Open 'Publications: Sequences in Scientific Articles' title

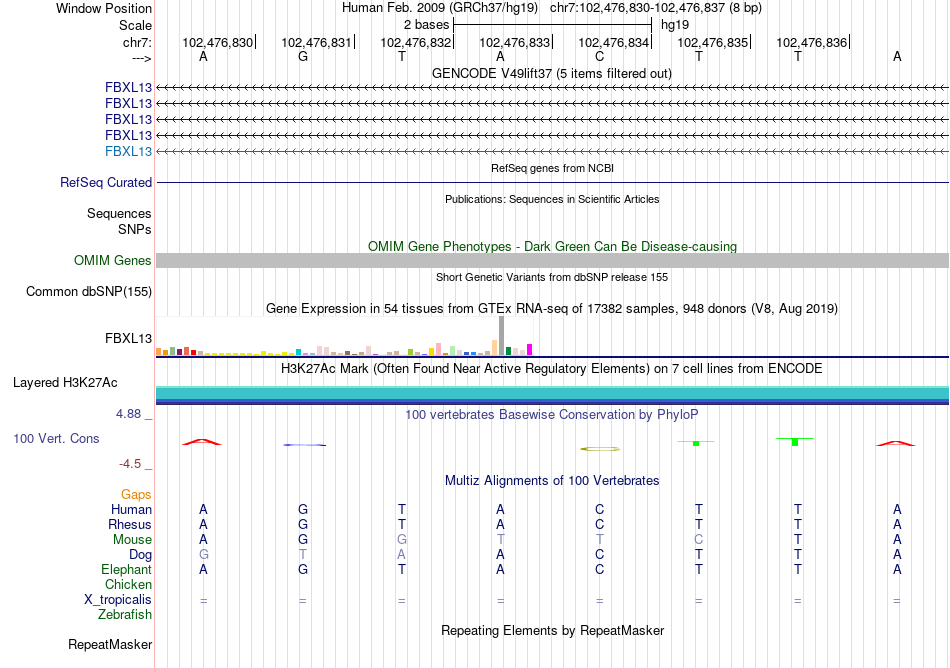click(552, 199)
